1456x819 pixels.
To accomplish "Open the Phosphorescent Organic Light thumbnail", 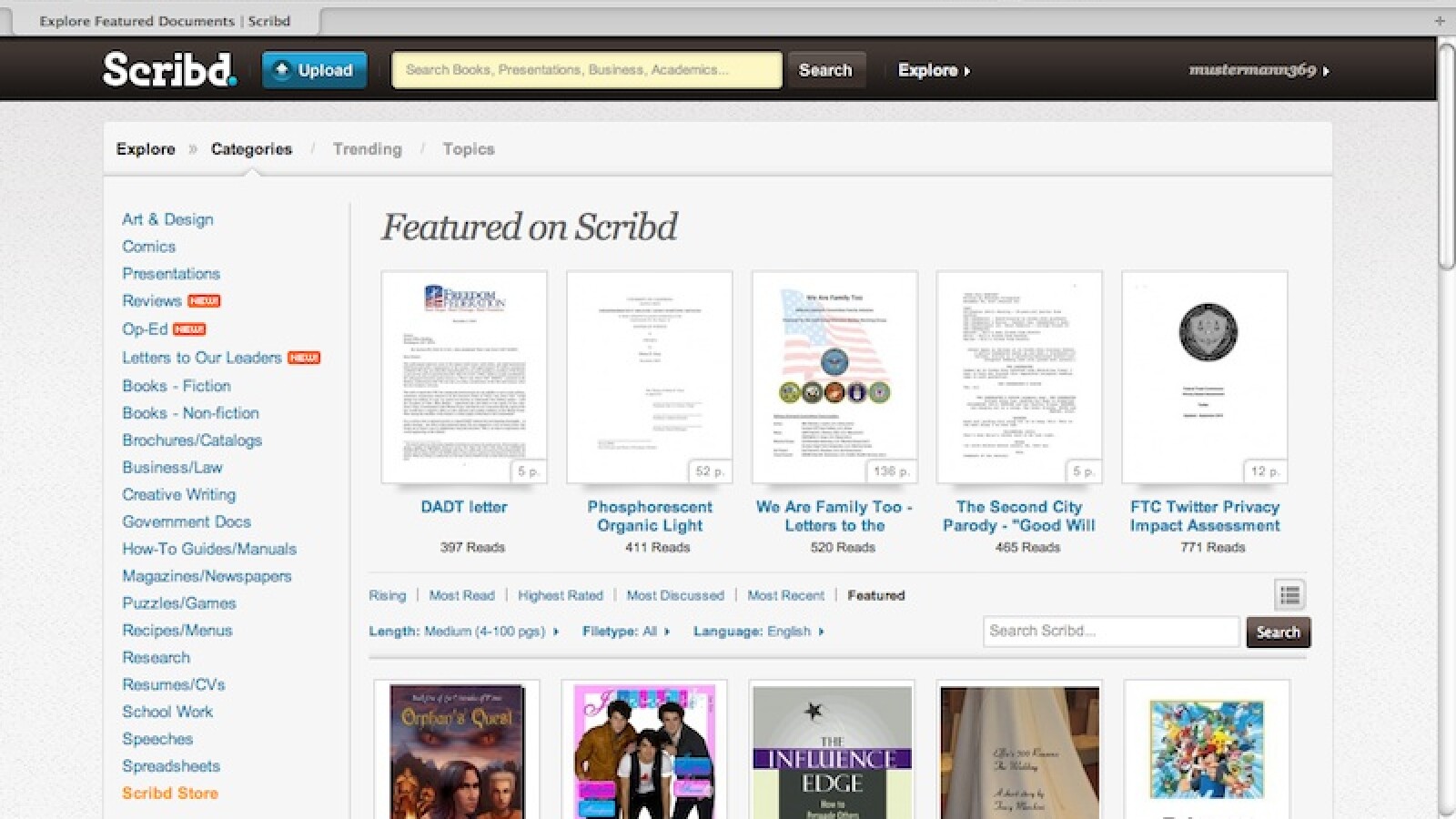I will pos(648,376).
